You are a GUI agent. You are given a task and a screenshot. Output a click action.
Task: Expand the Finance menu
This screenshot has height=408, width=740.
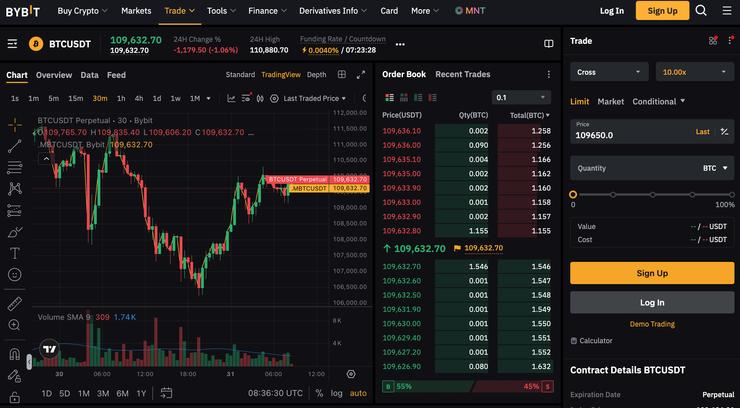(x=267, y=10)
